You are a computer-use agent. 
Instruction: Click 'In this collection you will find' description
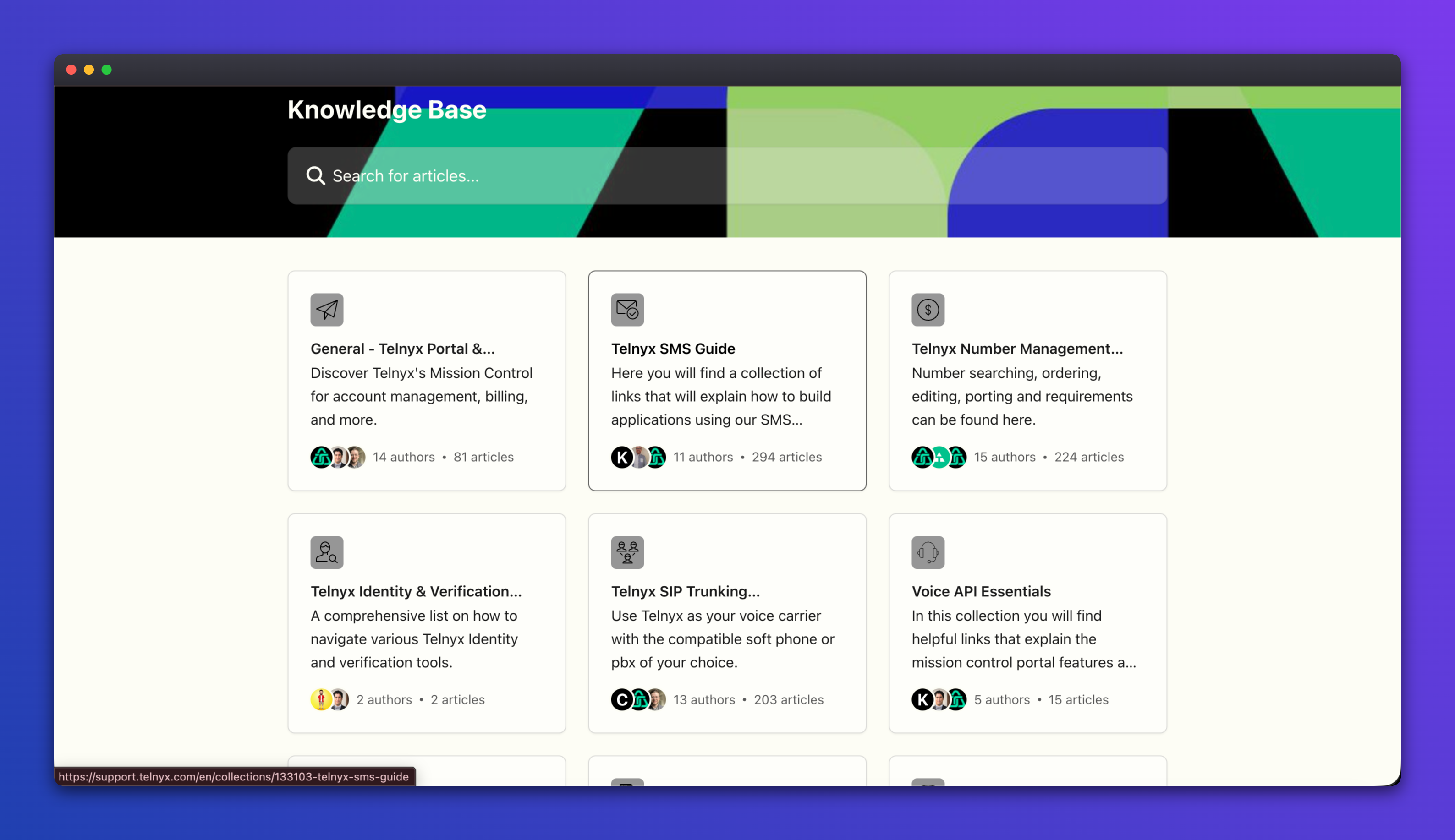[x=1023, y=638]
